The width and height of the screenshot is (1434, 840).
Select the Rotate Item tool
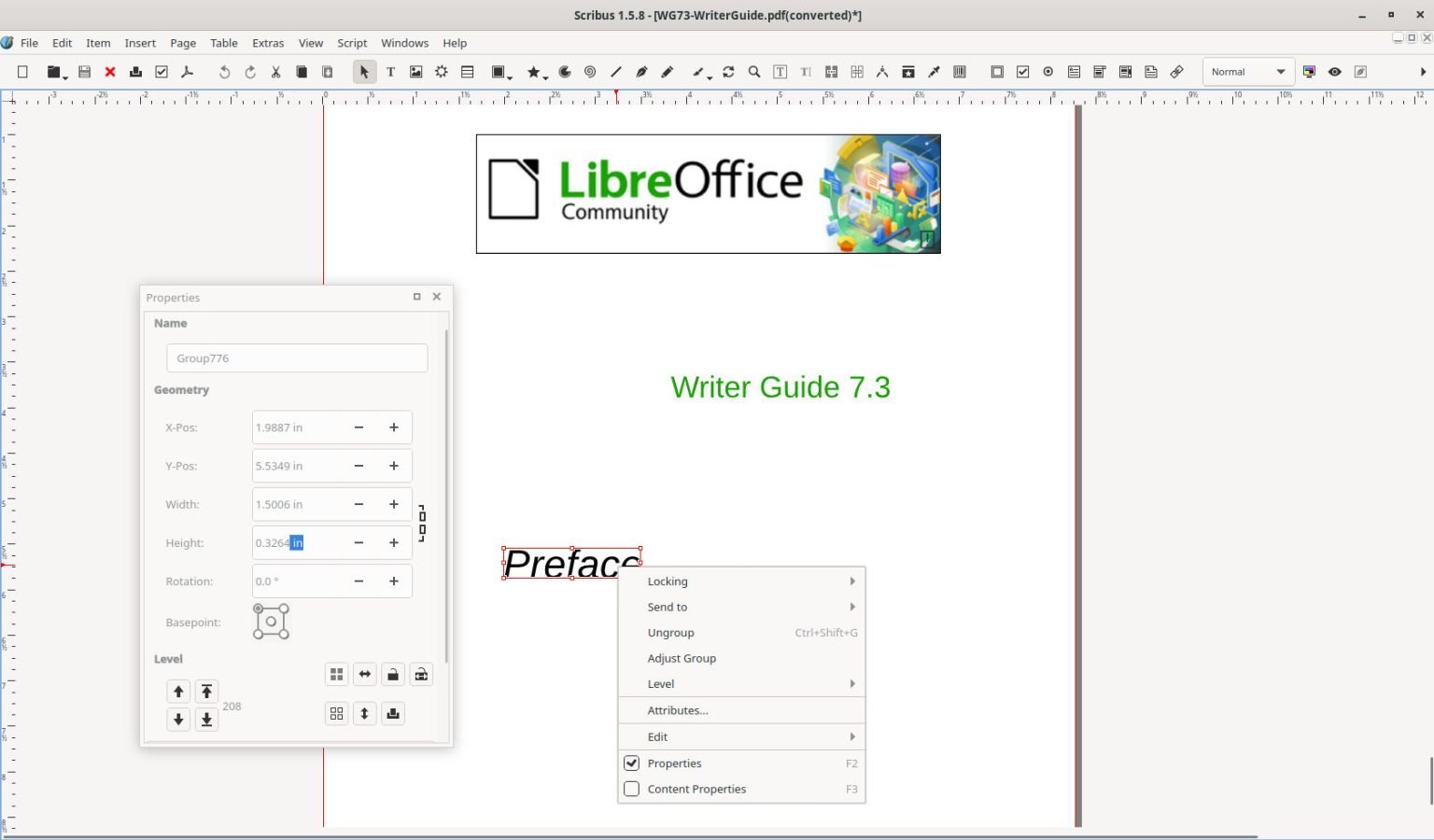point(728,72)
